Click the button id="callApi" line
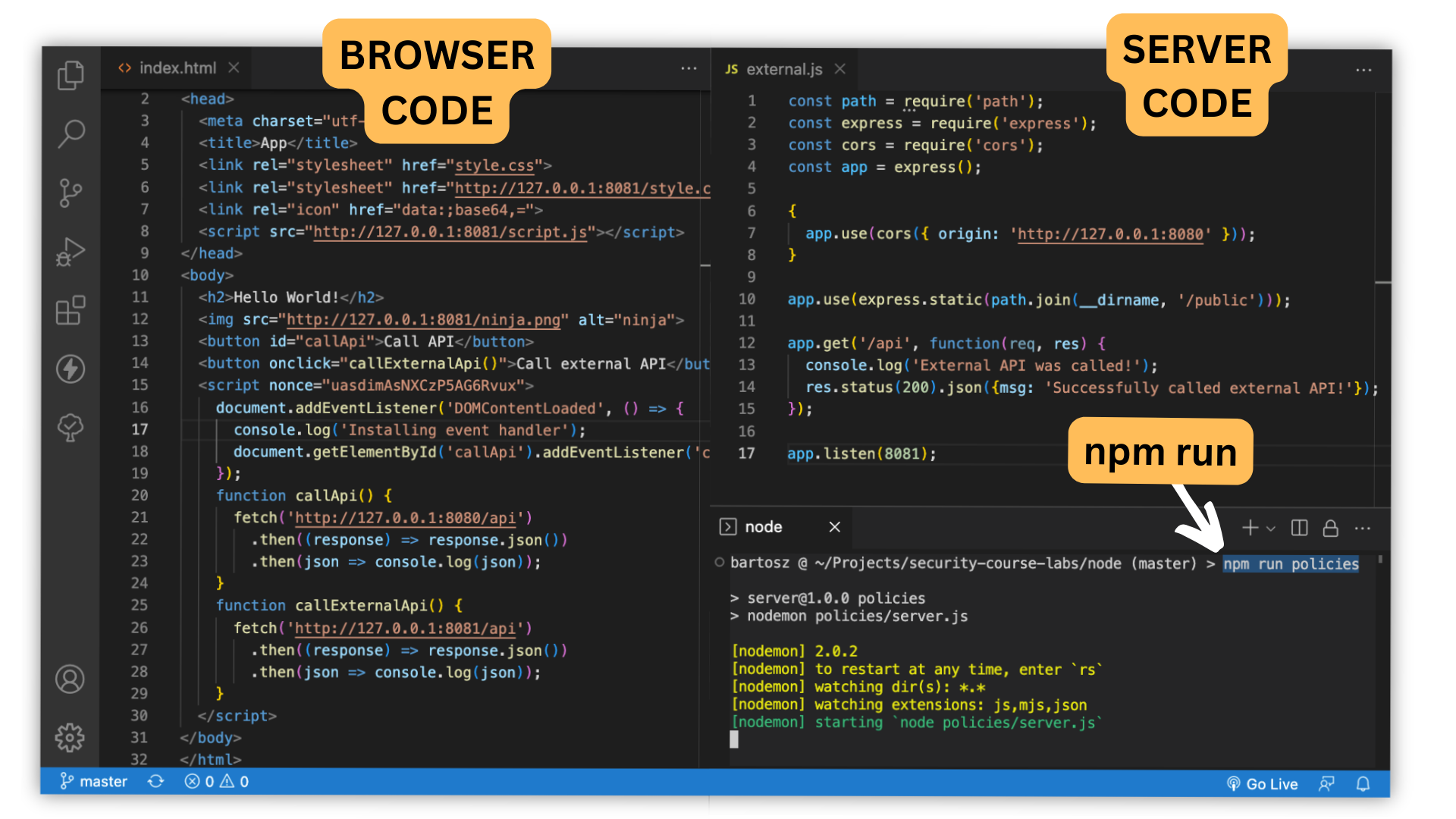Screen dimensions: 1456x819 (x=366, y=342)
